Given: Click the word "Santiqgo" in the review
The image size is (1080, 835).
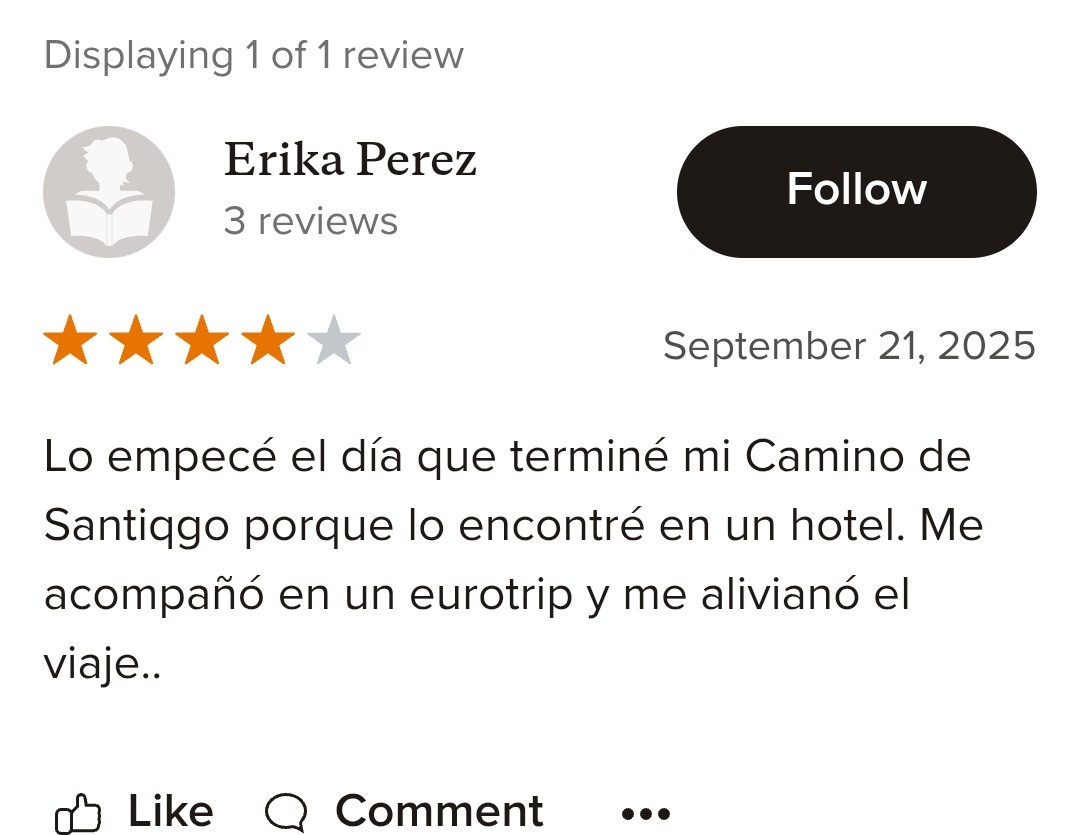Looking at the screenshot, I should coord(136,527).
